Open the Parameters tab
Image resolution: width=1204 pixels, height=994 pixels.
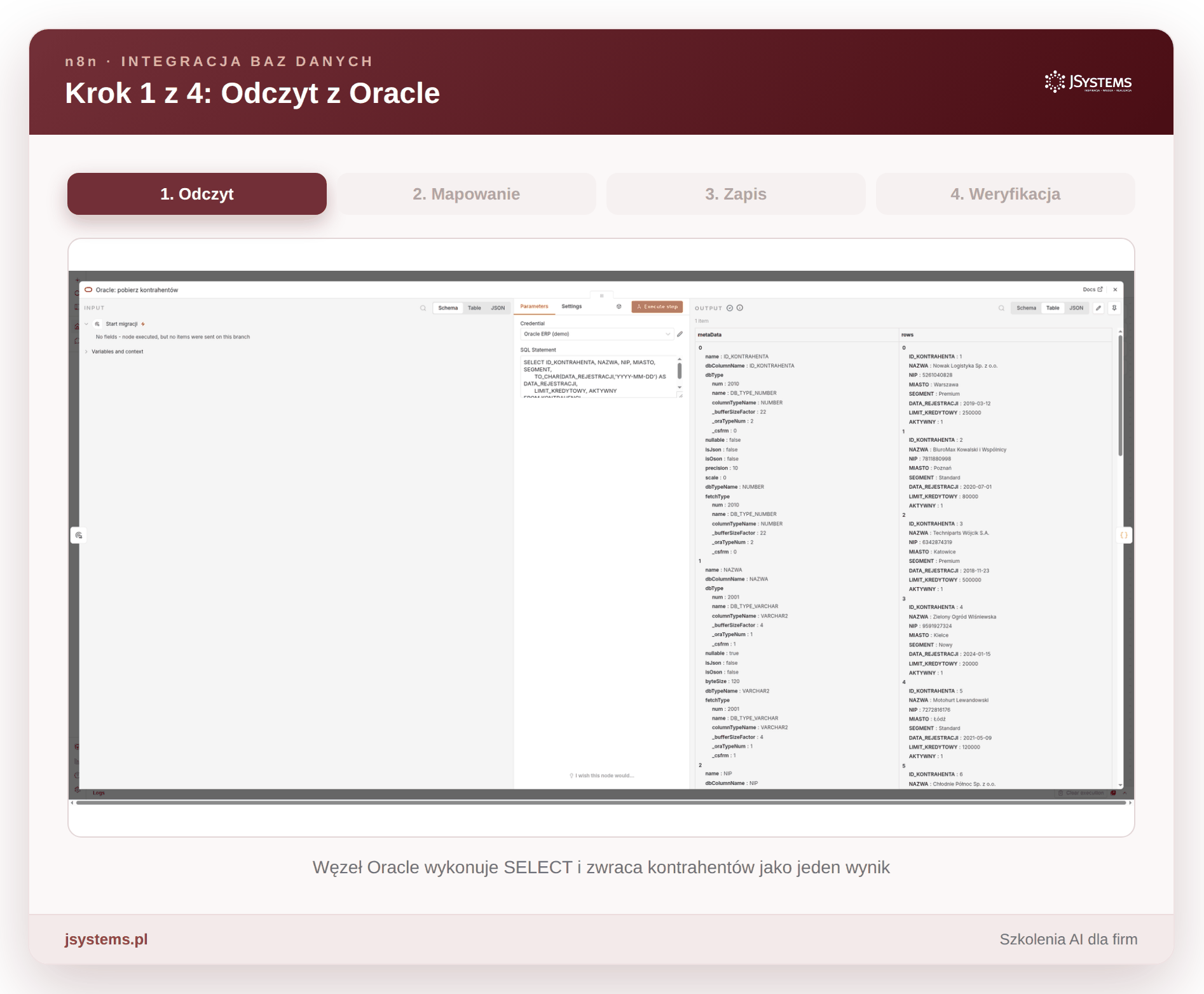[534, 306]
